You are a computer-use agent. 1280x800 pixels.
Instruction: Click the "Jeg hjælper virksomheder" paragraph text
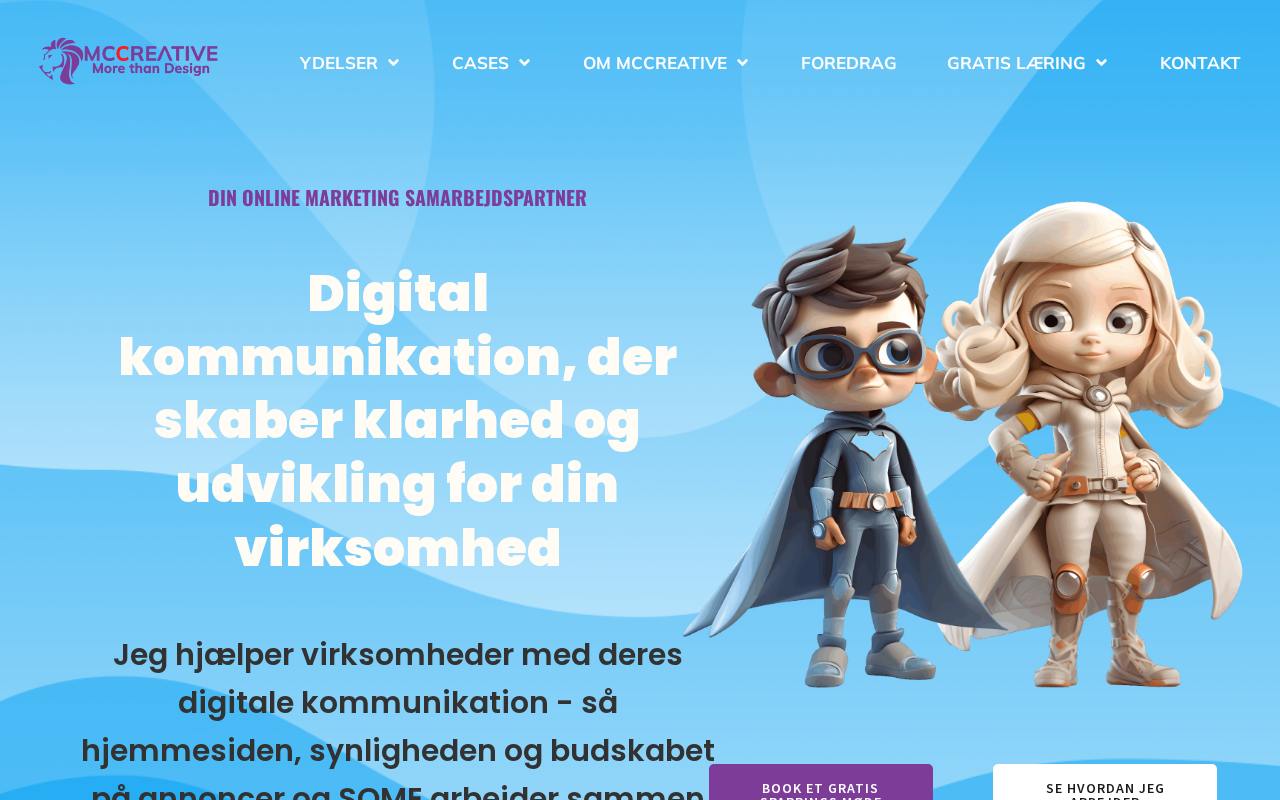tap(398, 716)
